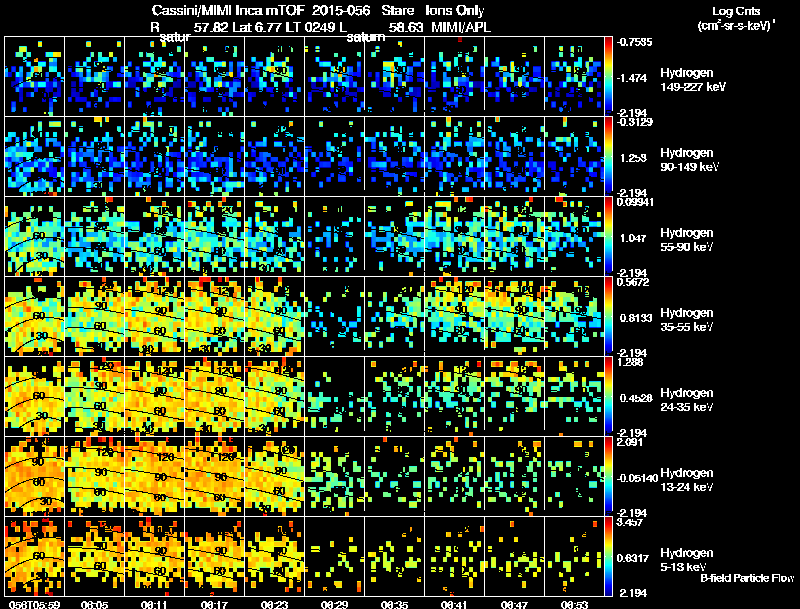Select the 'Hydrogen 35-55 keV' row label
This screenshot has height=609, width=800.
[x=687, y=320]
